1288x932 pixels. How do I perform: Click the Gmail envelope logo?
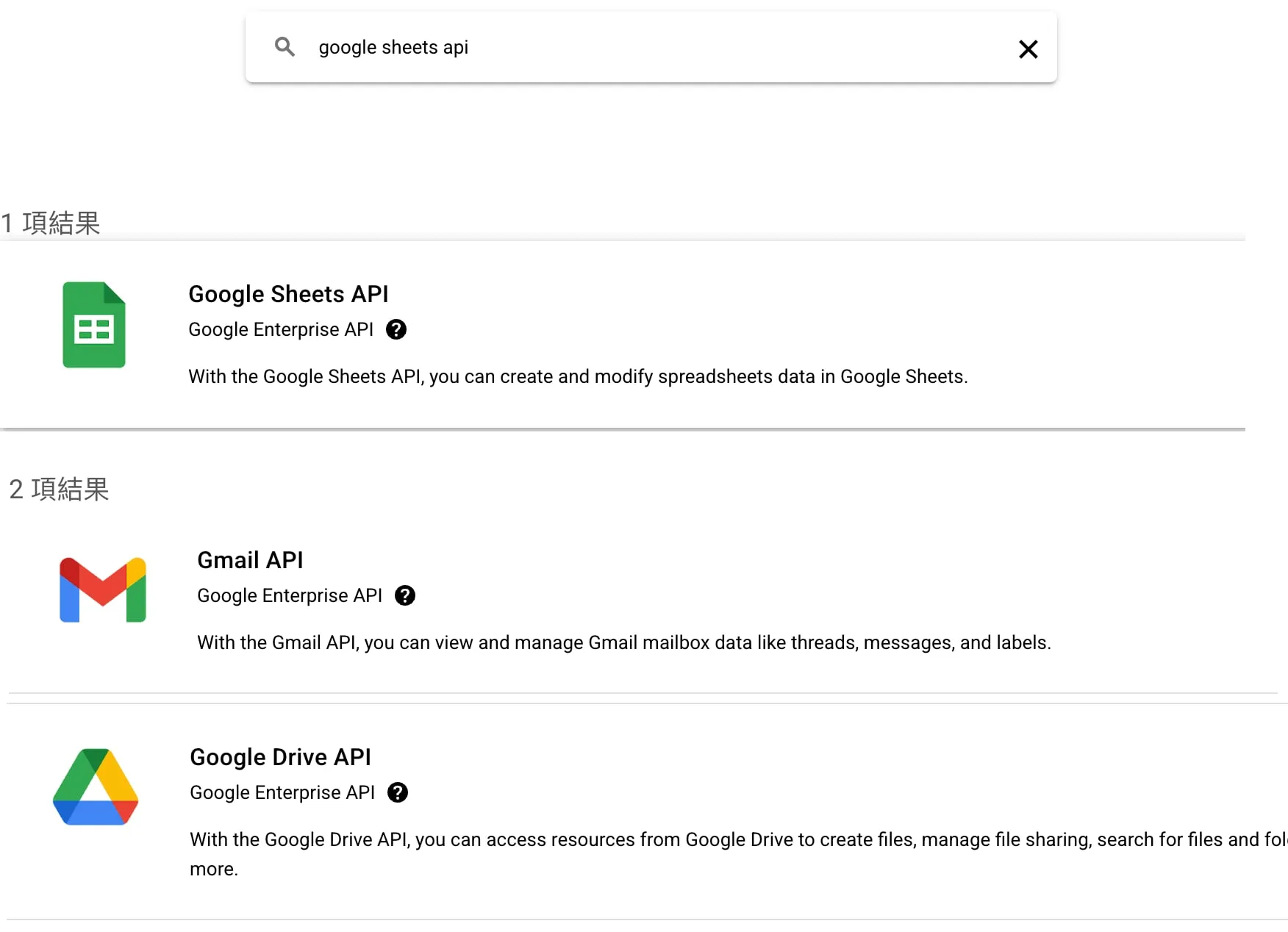(103, 590)
